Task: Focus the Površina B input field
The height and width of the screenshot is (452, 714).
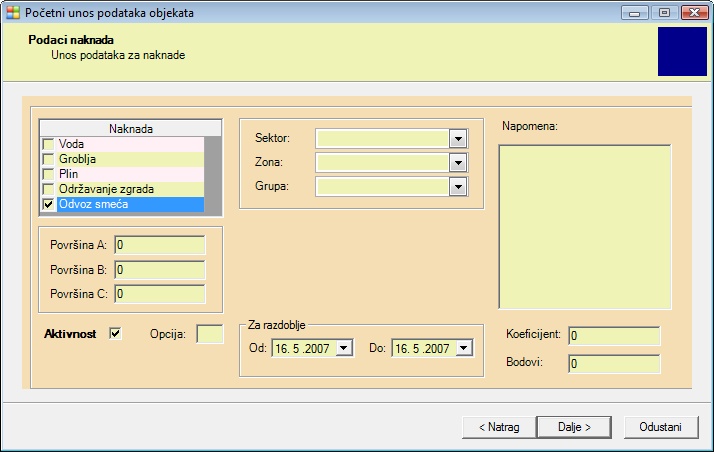Action: pos(160,270)
